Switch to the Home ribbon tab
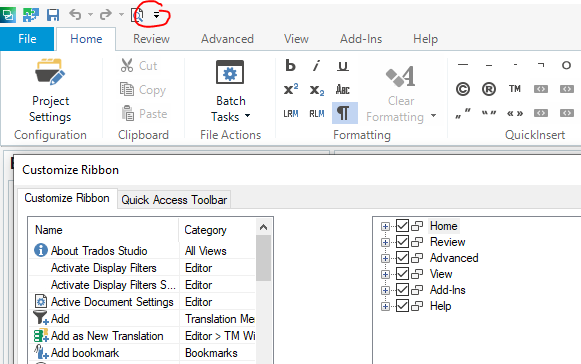Image resolution: width=581 pixels, height=364 pixels. [86, 39]
